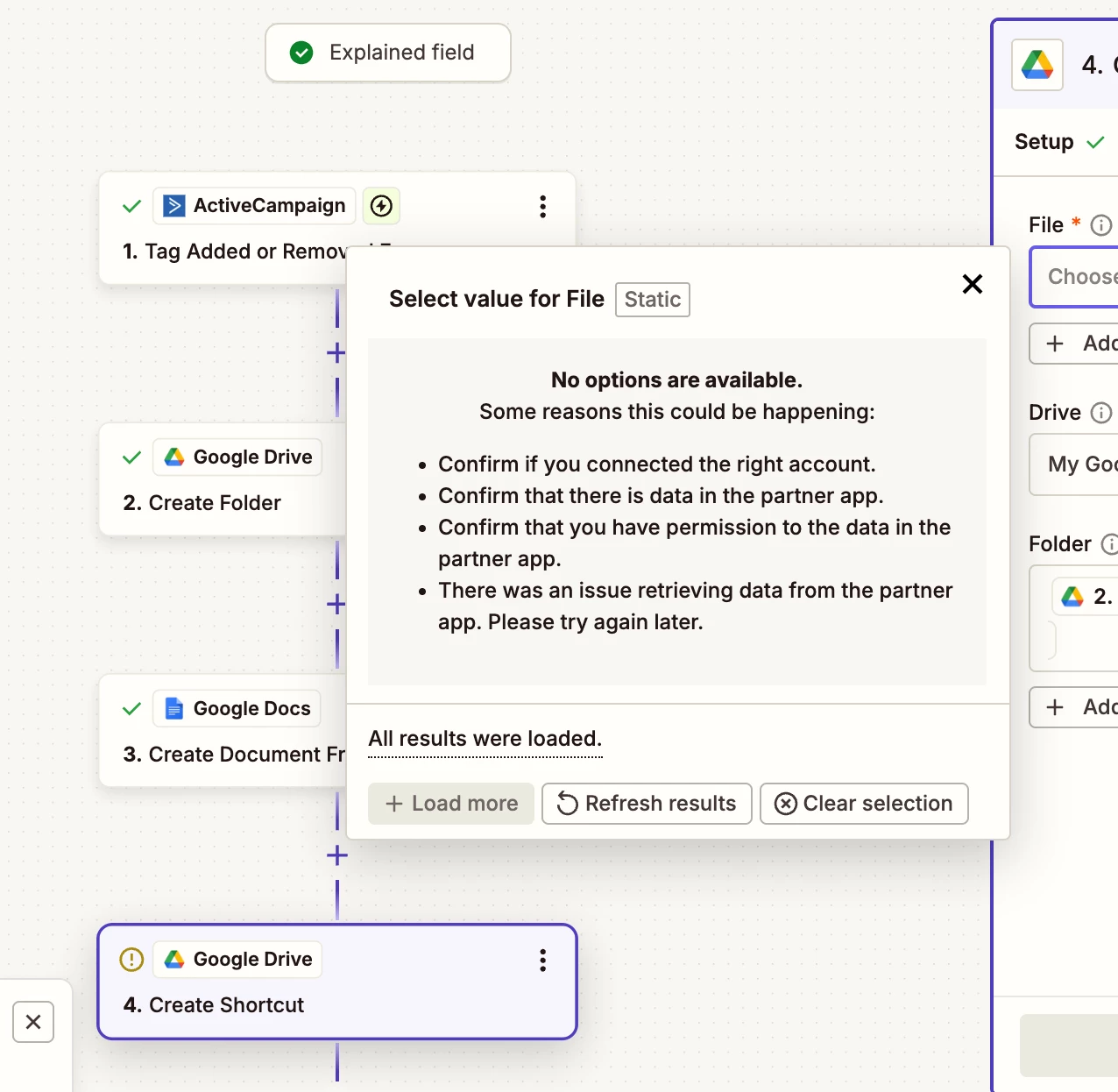Screen dimensions: 1118x1092
Task: Click the green checkmark on ActiveCampaign step
Action: click(132, 206)
